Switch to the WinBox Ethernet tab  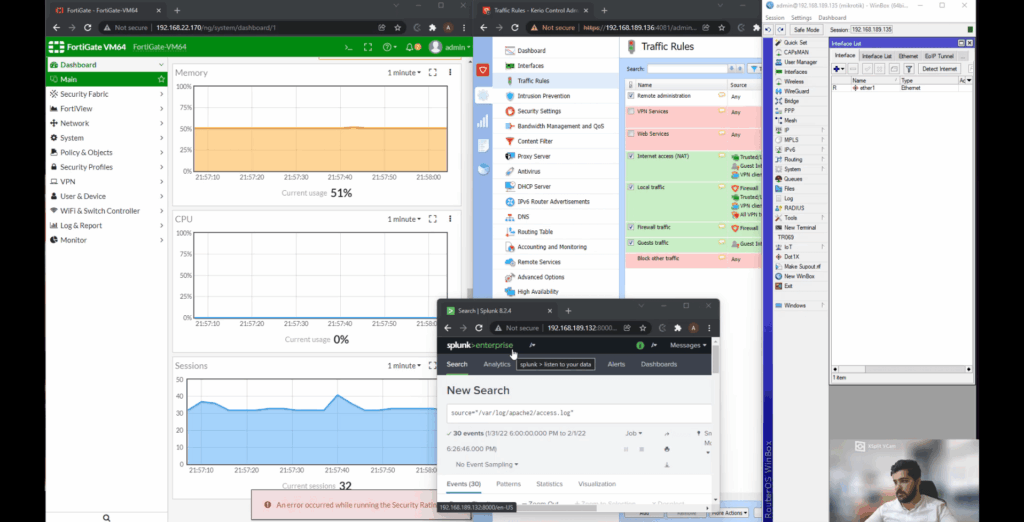click(908, 56)
